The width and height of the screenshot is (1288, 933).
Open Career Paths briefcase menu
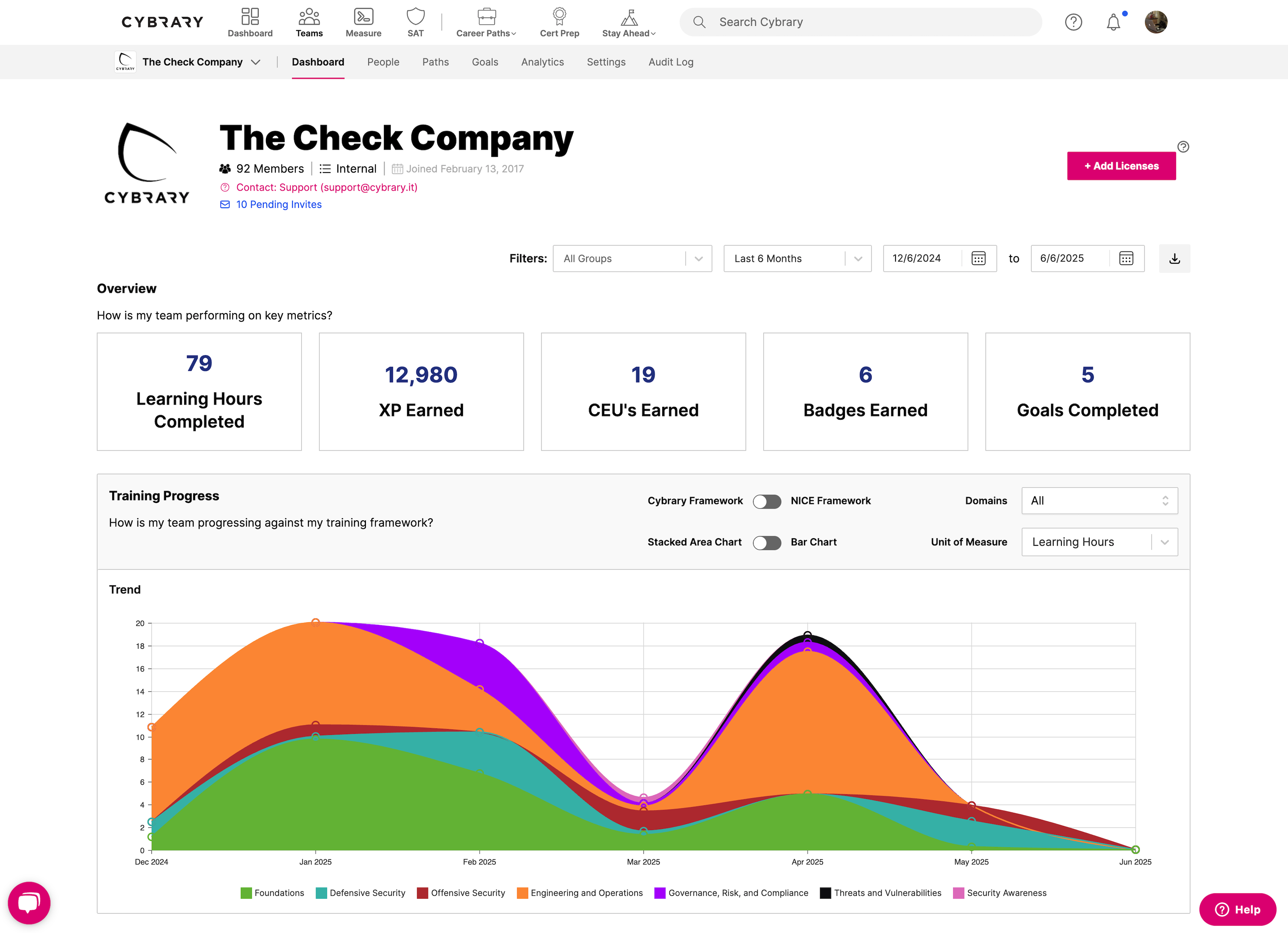486,22
